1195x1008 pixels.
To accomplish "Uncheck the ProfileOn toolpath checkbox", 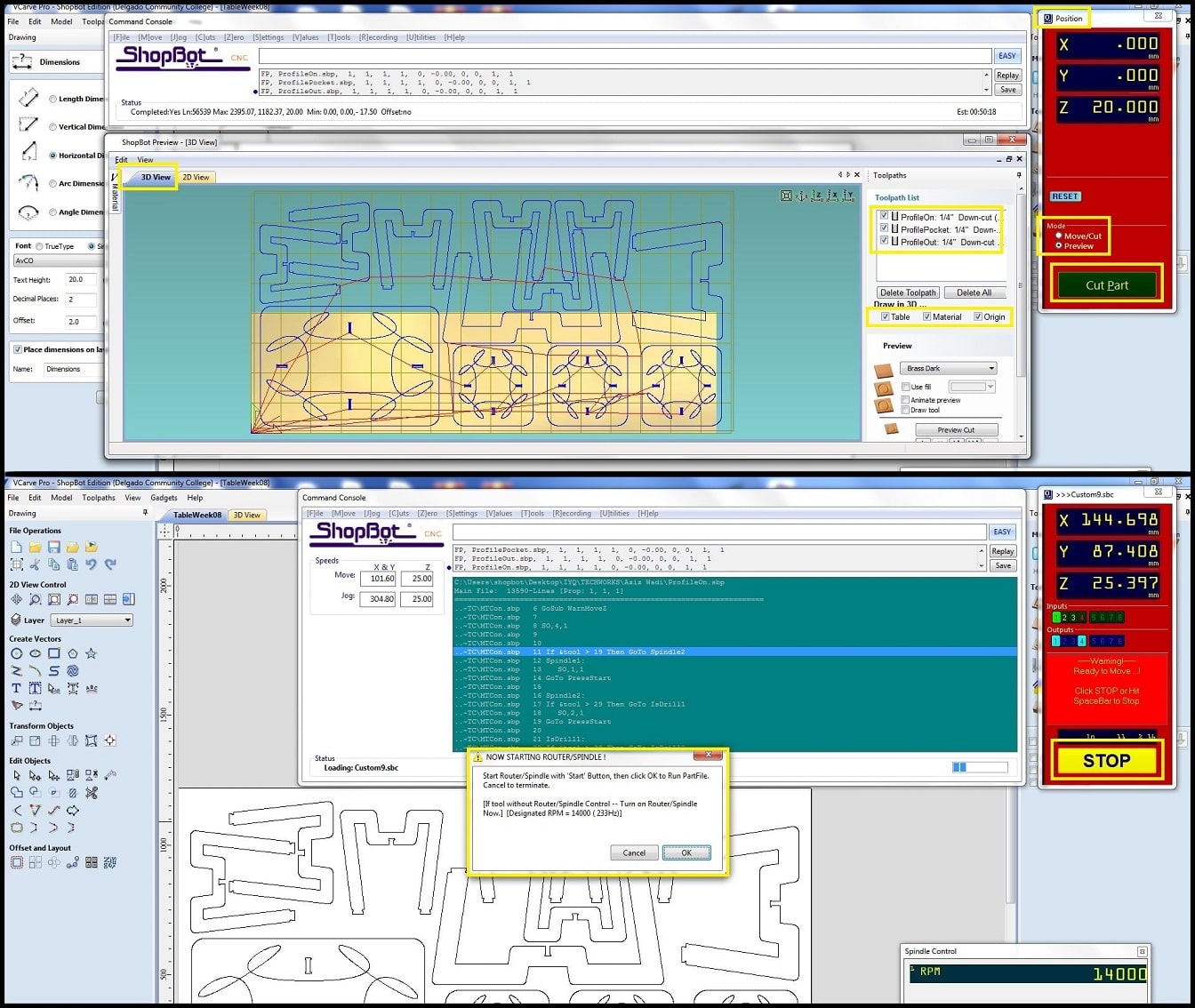I will click(884, 216).
